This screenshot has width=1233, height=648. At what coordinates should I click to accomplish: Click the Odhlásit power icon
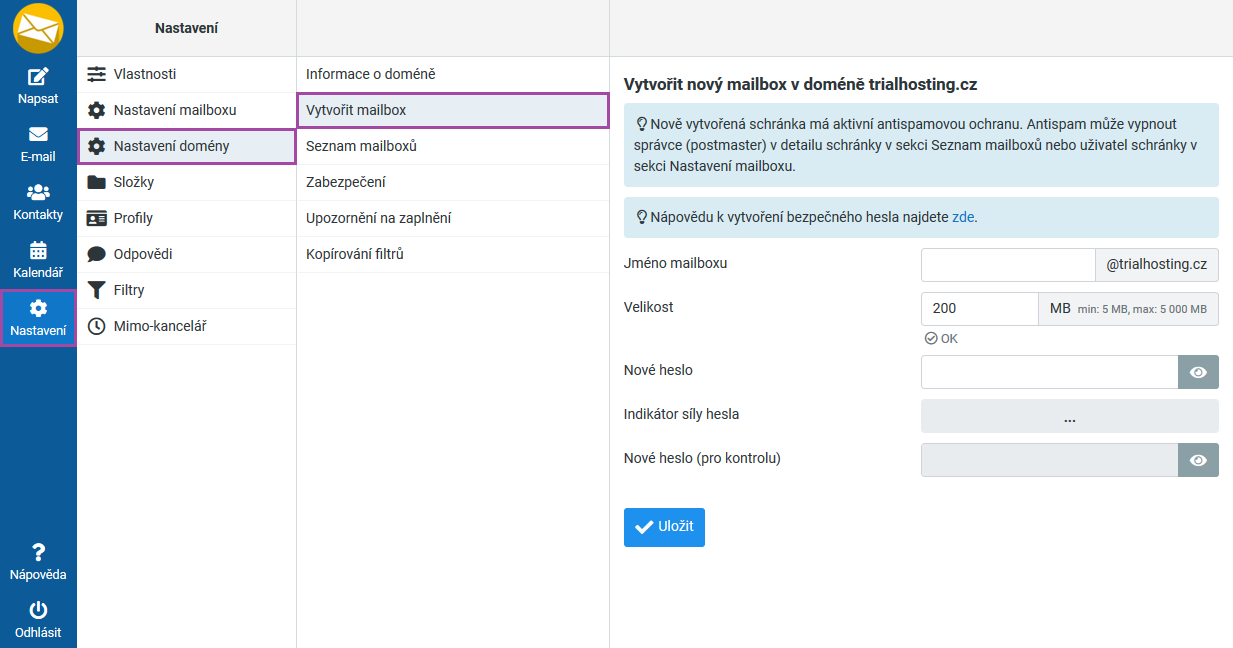click(x=38, y=610)
